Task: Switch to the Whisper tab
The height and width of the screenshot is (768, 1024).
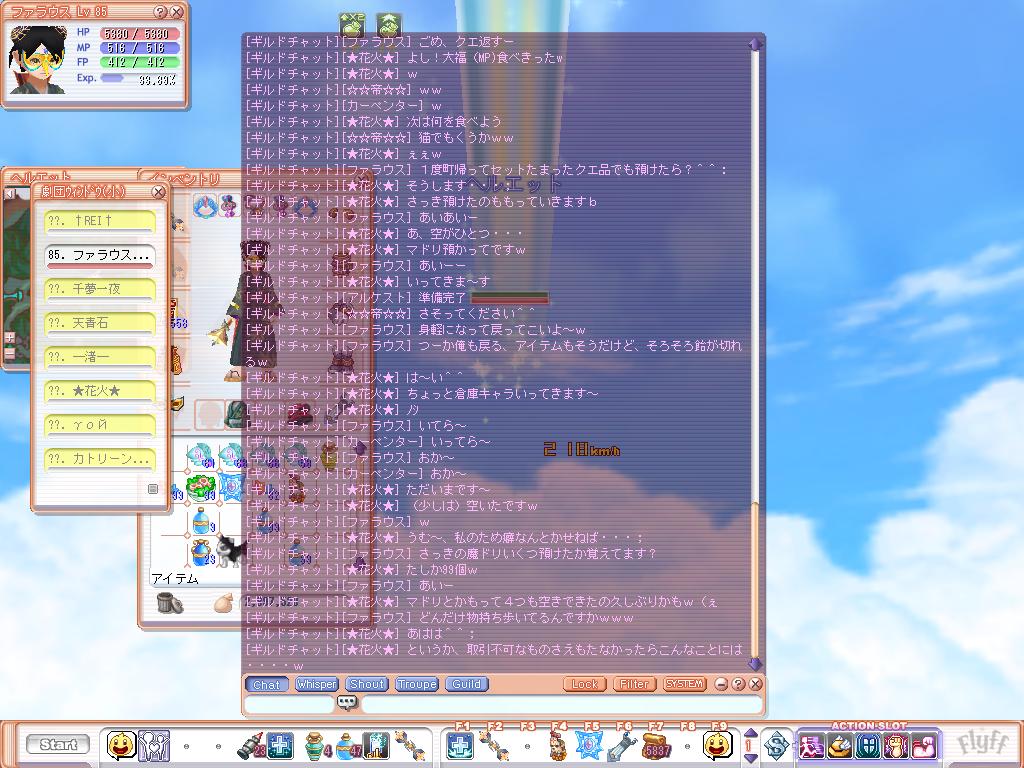Action: 316,684
